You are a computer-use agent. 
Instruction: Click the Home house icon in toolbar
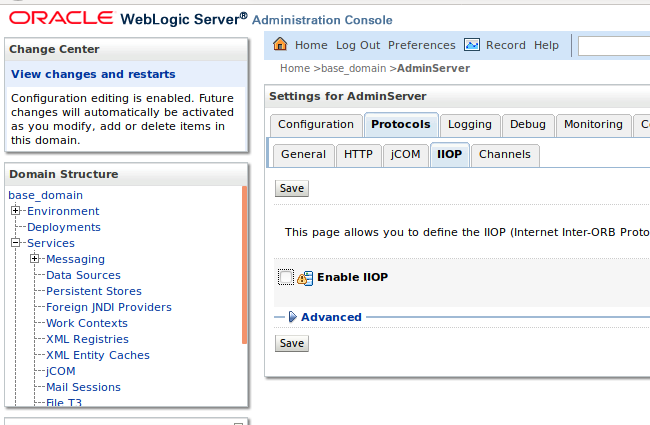(x=280, y=45)
